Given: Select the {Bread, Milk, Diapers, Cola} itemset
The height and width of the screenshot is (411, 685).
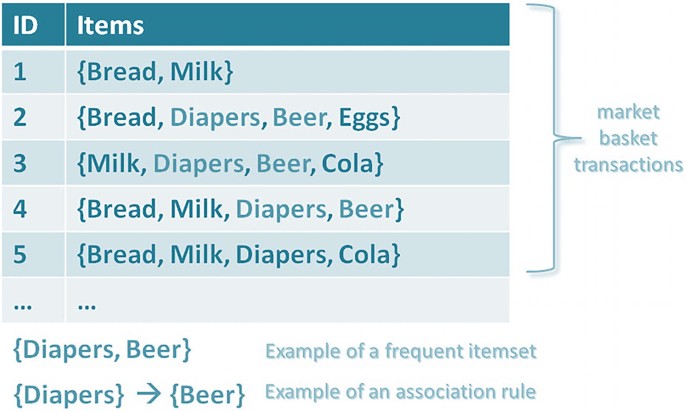Looking at the screenshot, I should [239, 254].
